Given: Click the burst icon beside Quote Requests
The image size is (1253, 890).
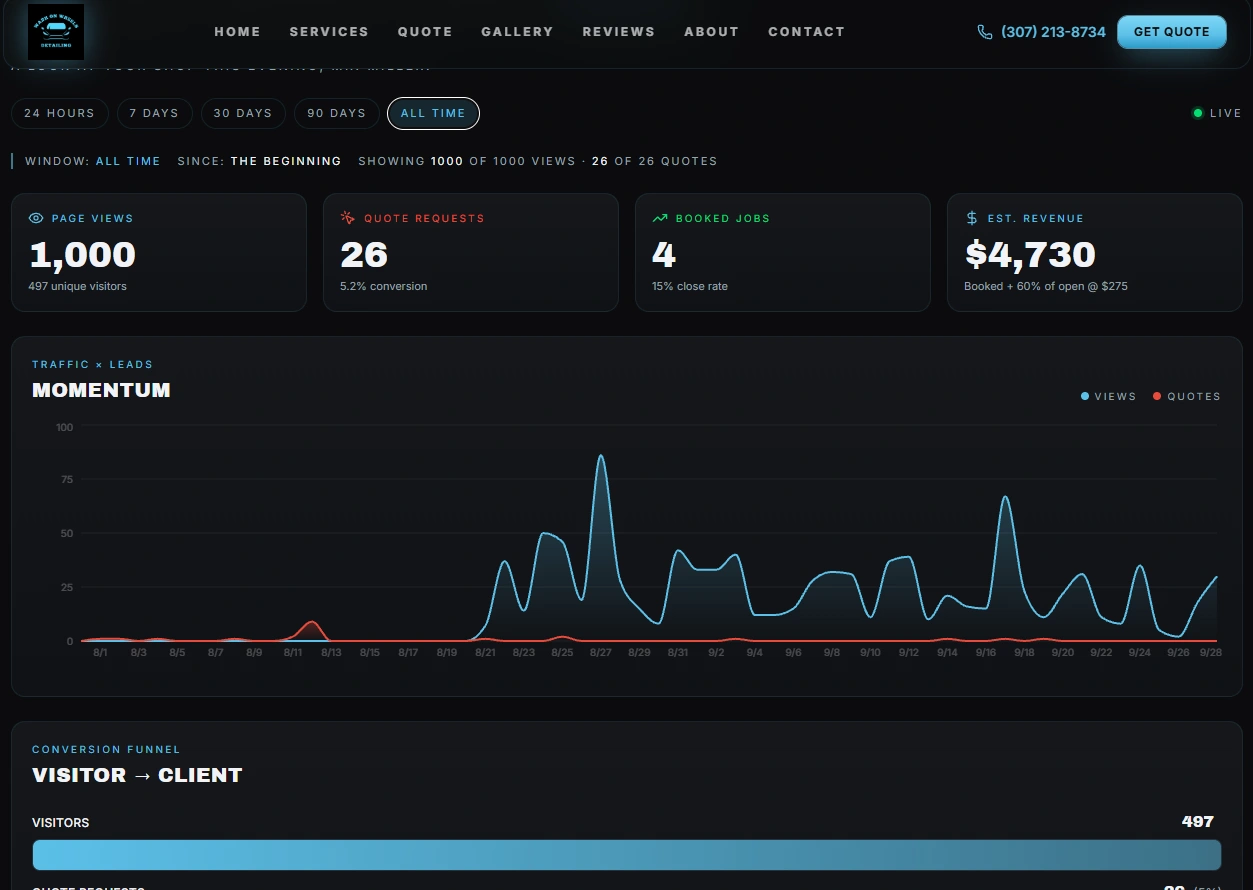Looking at the screenshot, I should (x=348, y=218).
